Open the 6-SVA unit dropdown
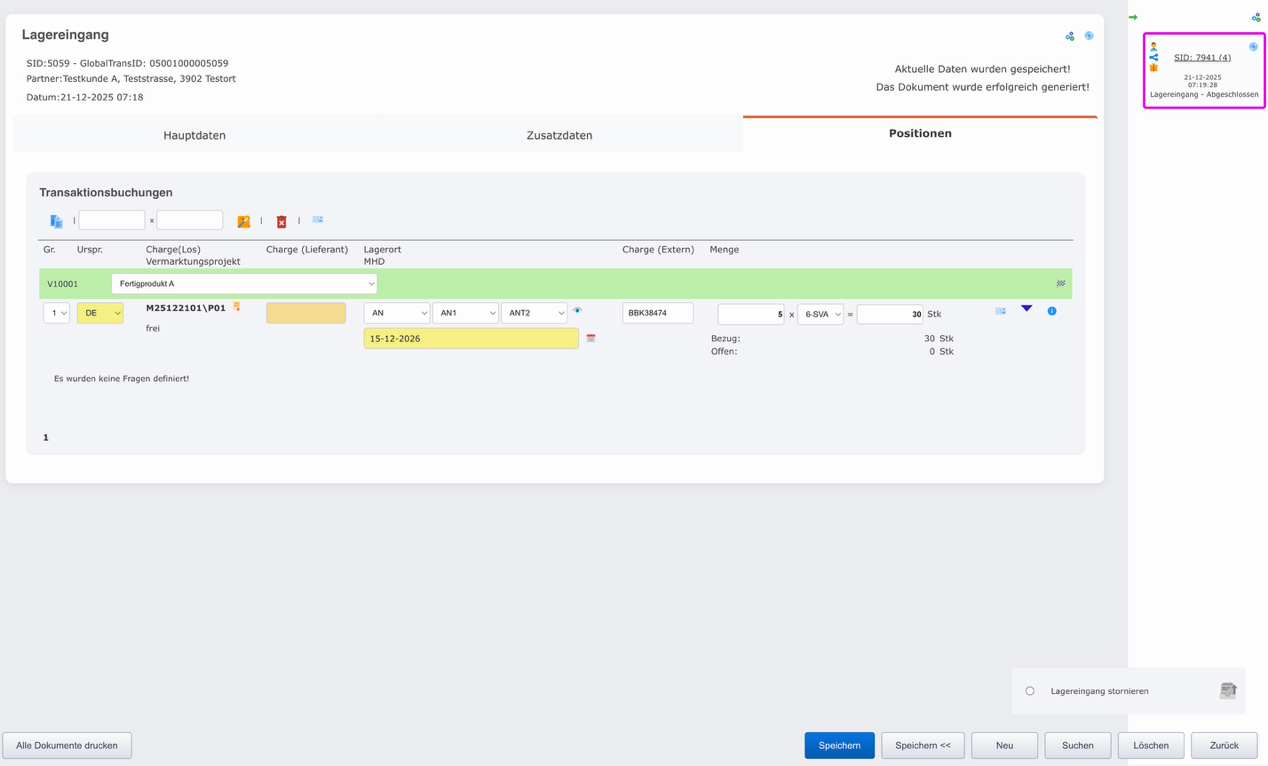 pyautogui.click(x=820, y=314)
